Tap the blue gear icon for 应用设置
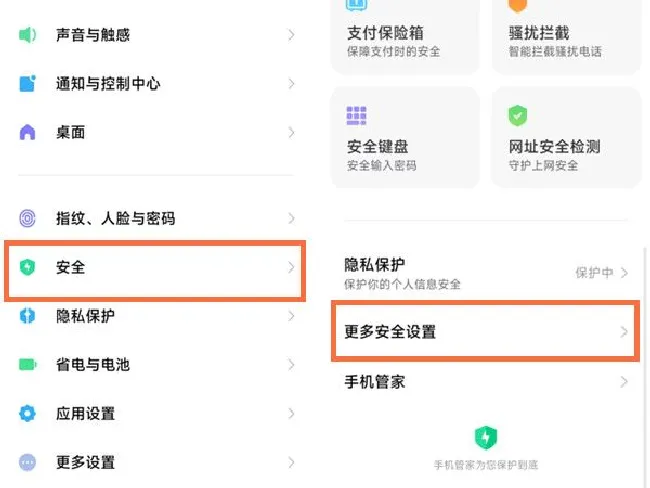Image resolution: width=650 pixels, height=488 pixels. [x=27, y=413]
